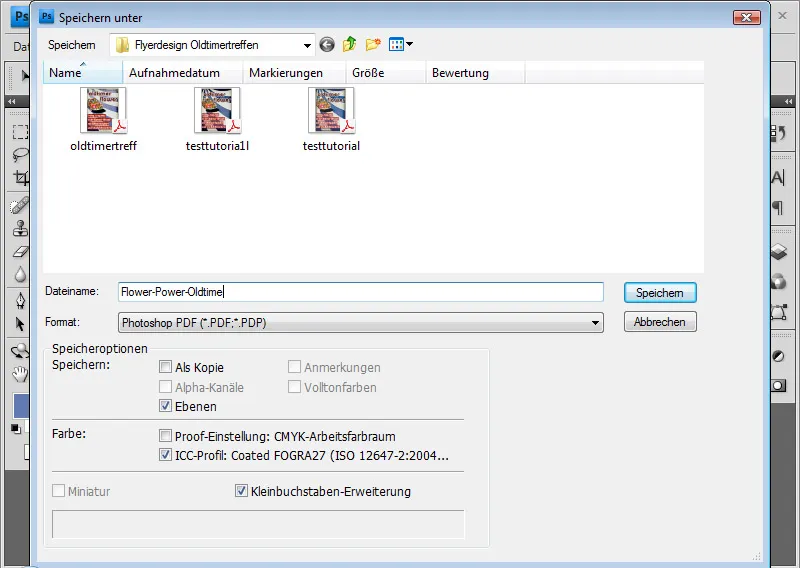Go back to the last visited folder

[x=327, y=45]
